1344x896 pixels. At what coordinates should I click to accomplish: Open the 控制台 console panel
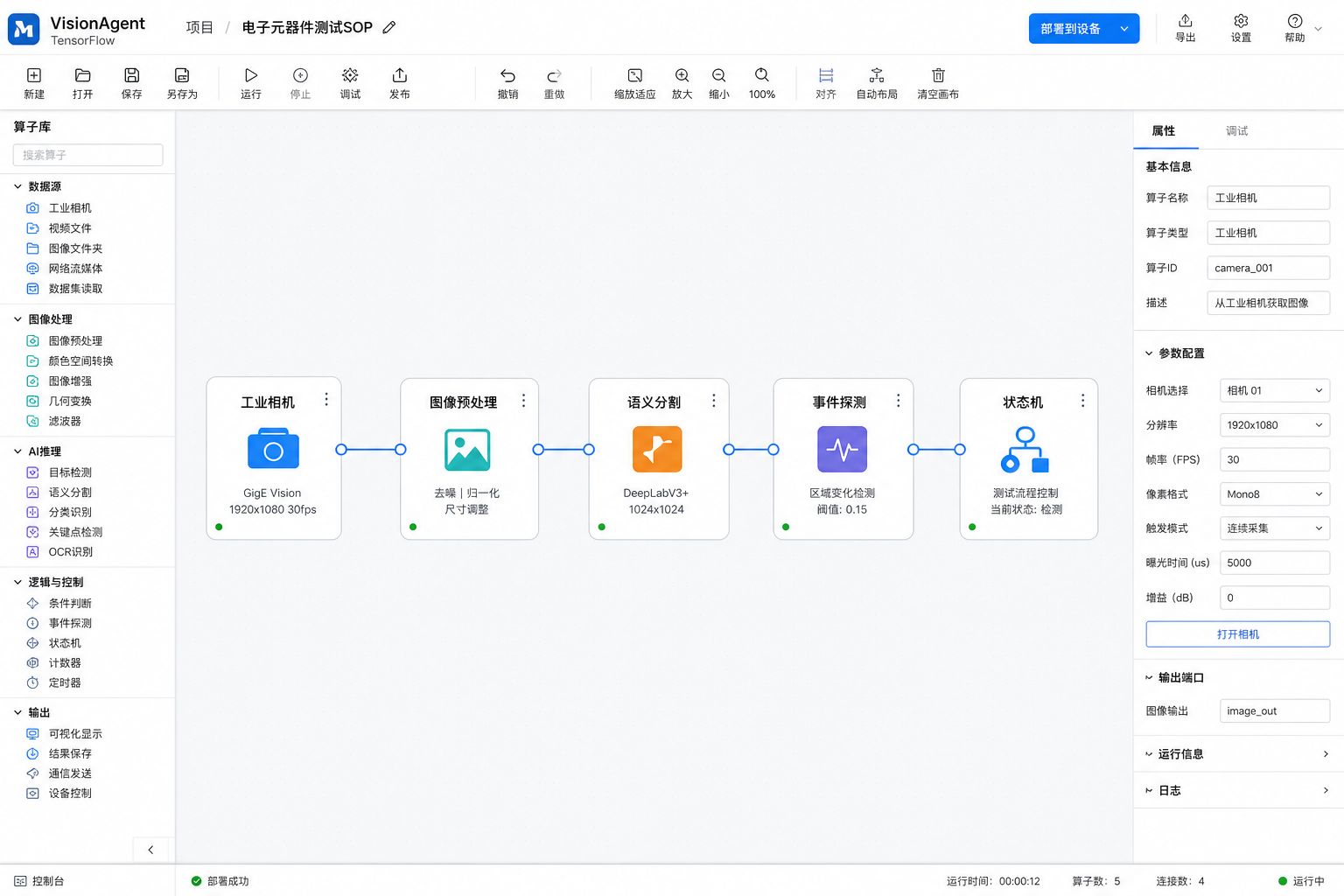tap(39, 881)
